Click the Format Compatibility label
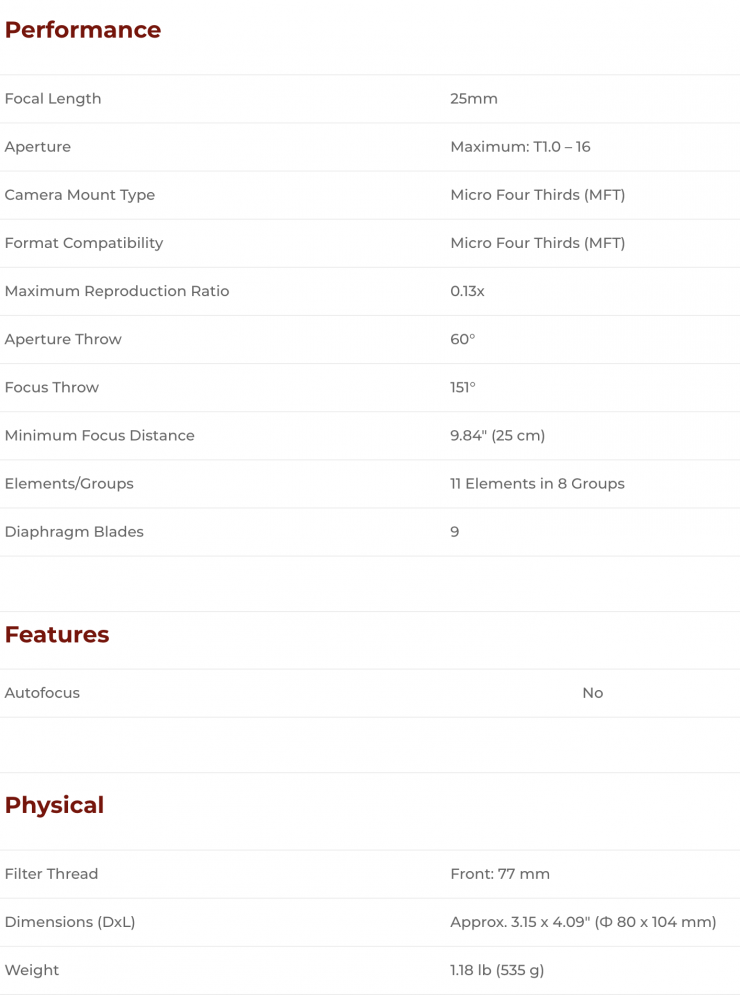This screenshot has width=740, height=995. click(x=84, y=243)
